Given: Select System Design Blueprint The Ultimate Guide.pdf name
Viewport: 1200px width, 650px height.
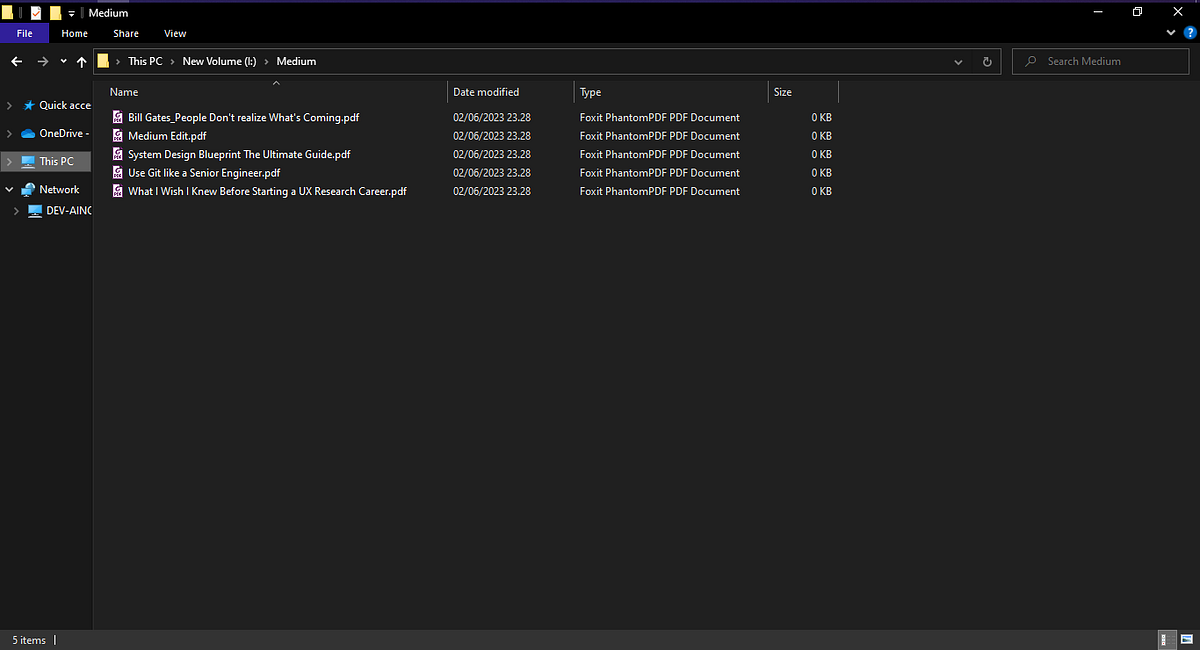Looking at the screenshot, I should 239,154.
